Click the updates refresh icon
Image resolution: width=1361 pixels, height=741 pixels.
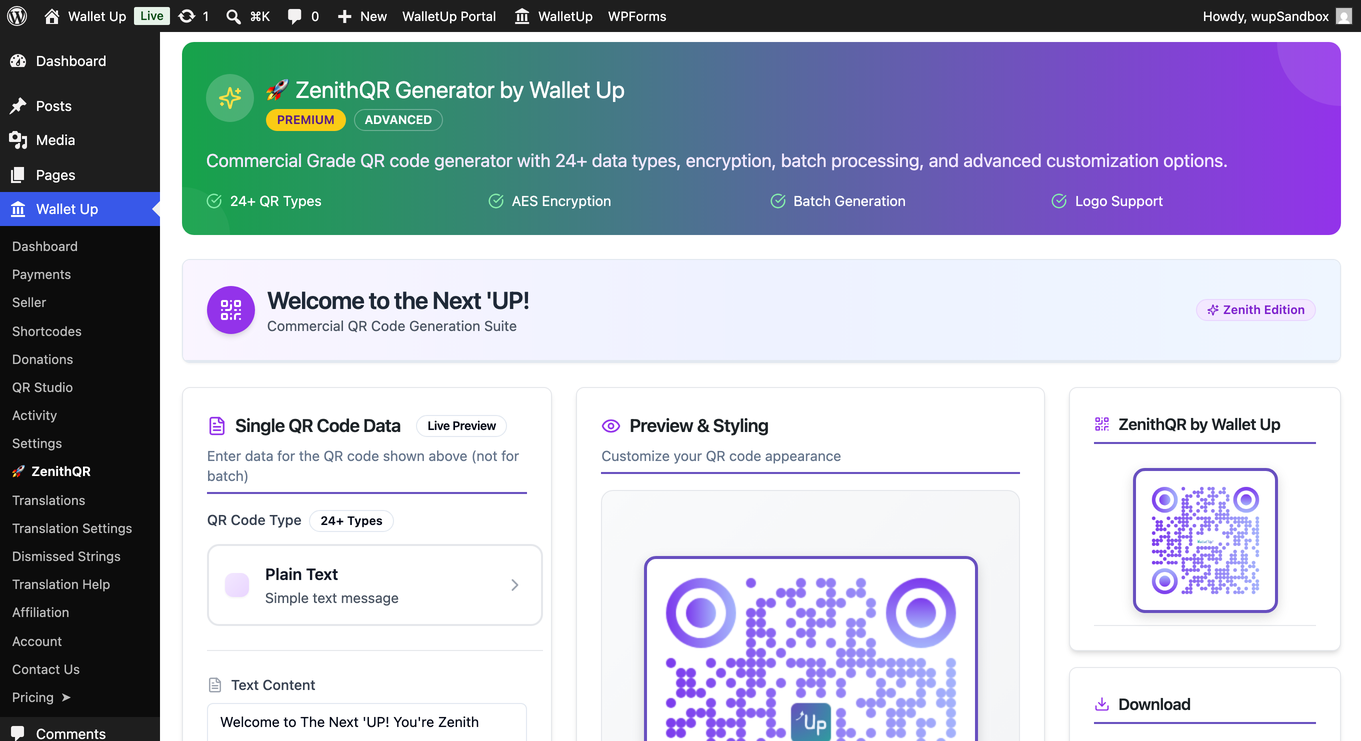(187, 16)
